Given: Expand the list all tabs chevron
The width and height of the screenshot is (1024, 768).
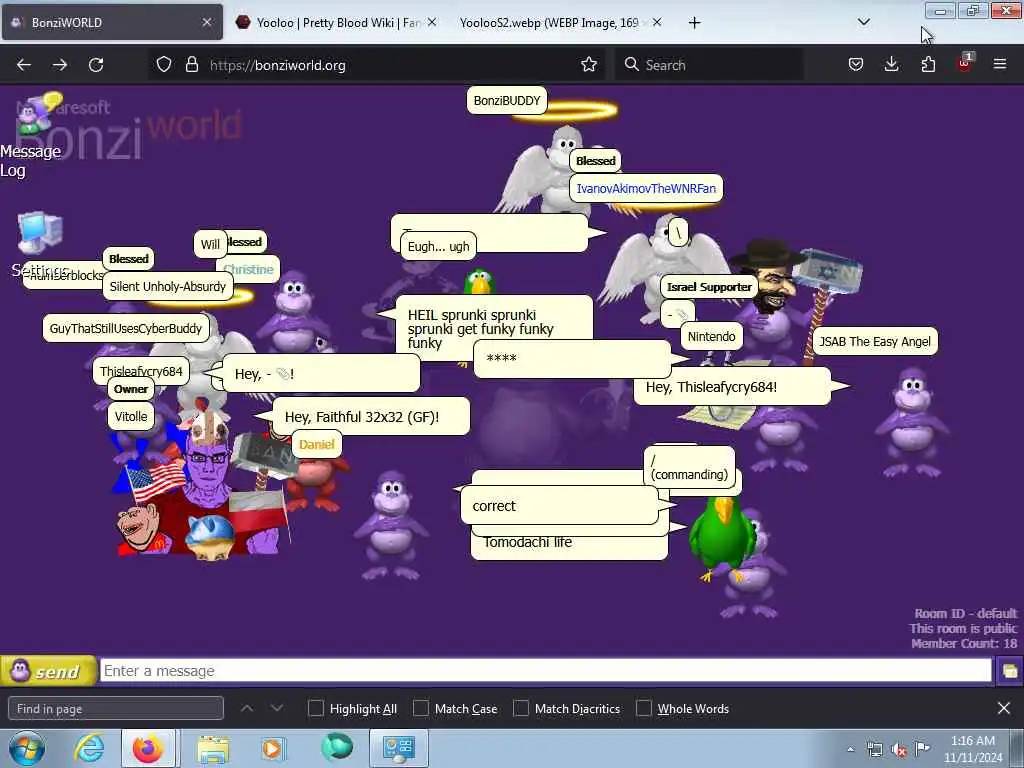Looking at the screenshot, I should coord(863,22).
